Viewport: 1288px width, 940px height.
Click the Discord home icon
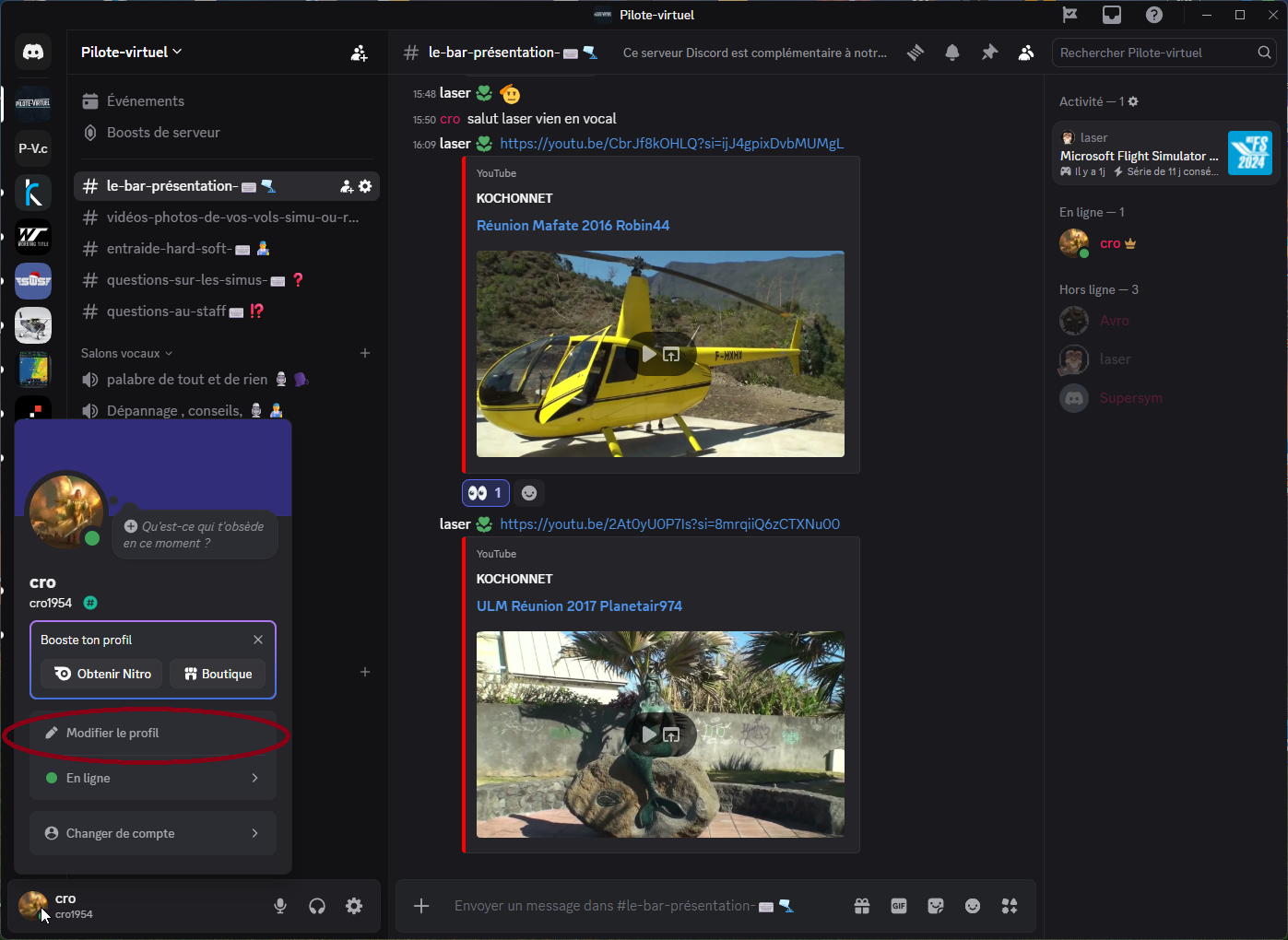coord(33,53)
